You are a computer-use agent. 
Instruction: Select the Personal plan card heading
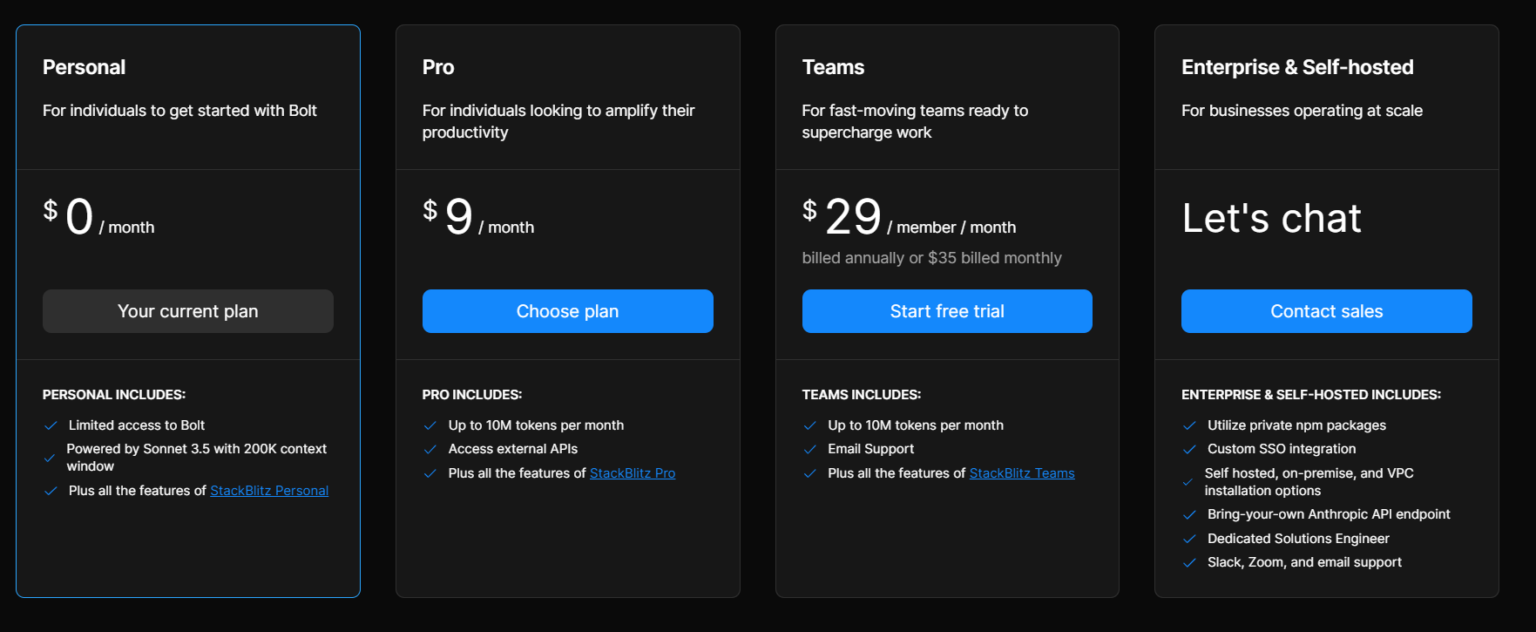pos(84,67)
